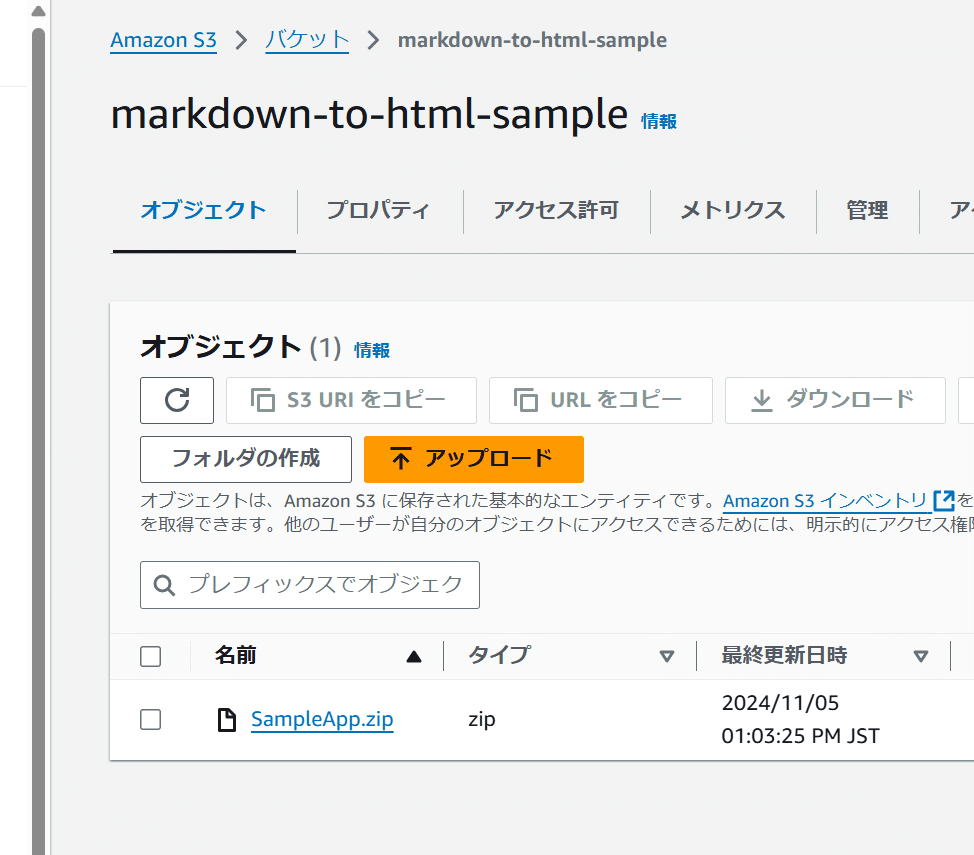Download the selected object

[x=834, y=400]
